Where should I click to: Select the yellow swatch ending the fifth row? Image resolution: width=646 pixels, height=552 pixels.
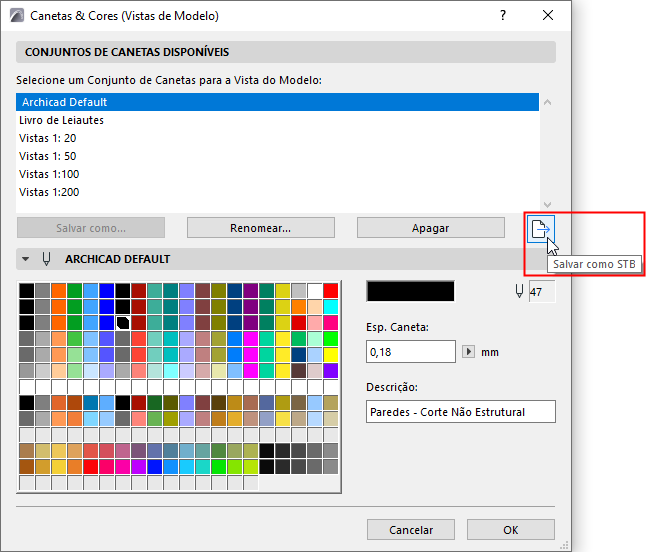pos(331,355)
